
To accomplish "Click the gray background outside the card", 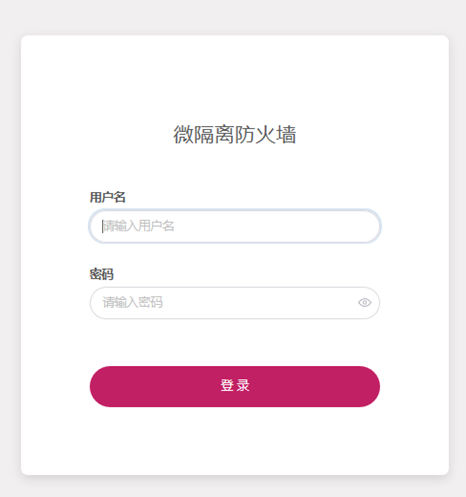I will (x=235, y=17).
